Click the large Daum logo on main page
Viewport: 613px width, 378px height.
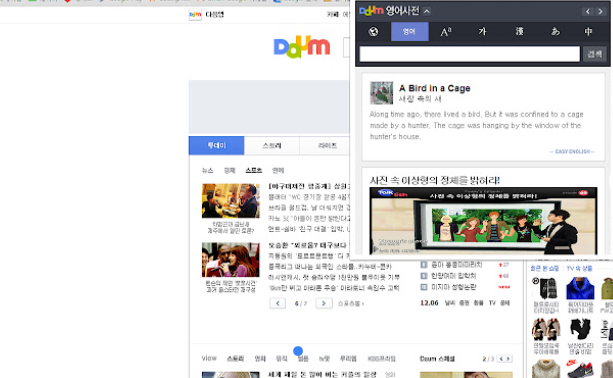pos(302,47)
